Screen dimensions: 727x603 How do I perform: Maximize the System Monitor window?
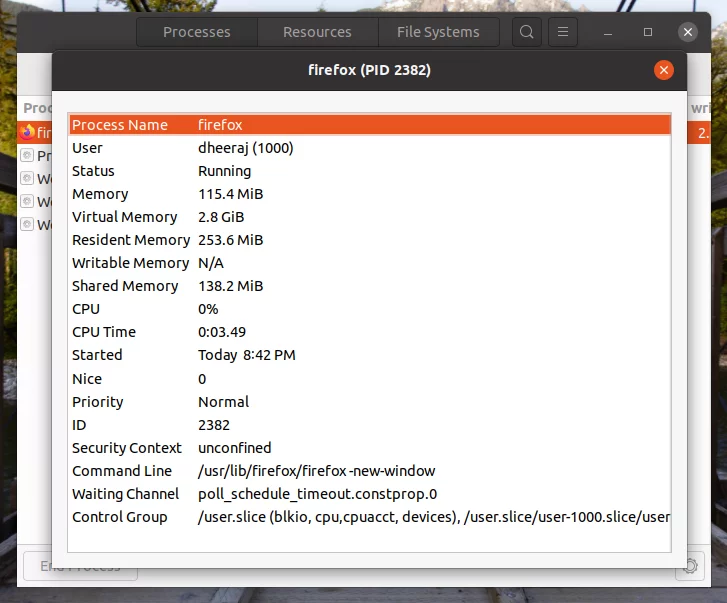tap(648, 32)
